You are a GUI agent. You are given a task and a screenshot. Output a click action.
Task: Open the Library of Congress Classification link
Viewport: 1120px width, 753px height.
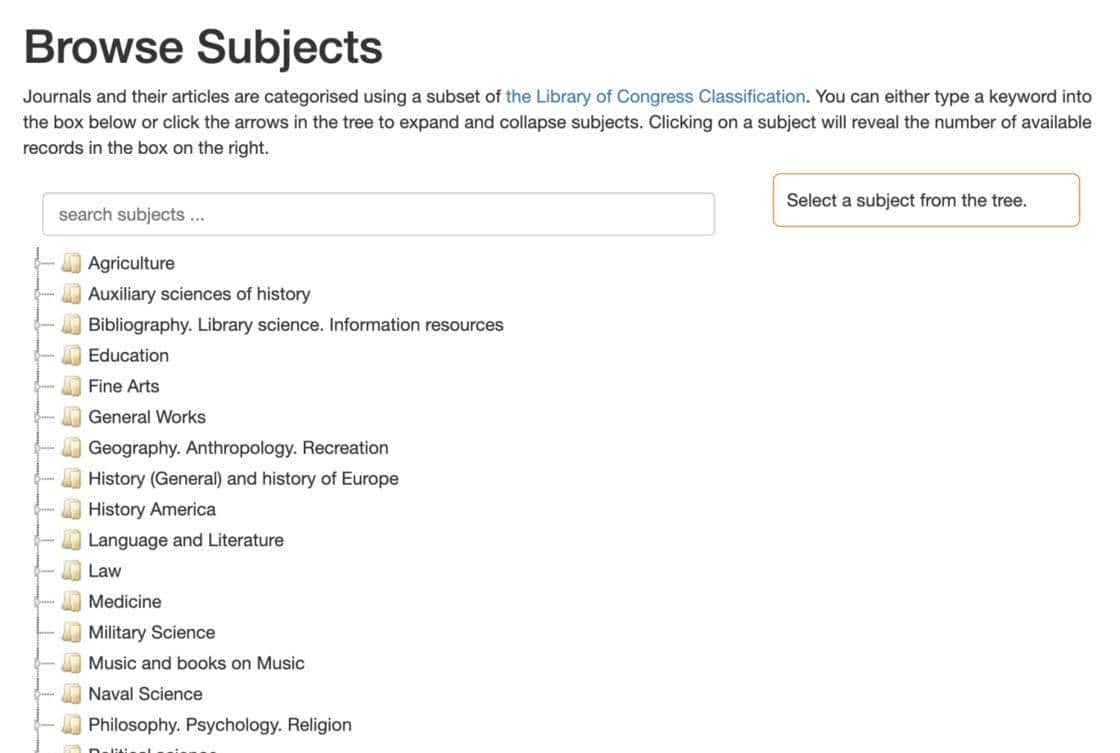[x=655, y=97]
